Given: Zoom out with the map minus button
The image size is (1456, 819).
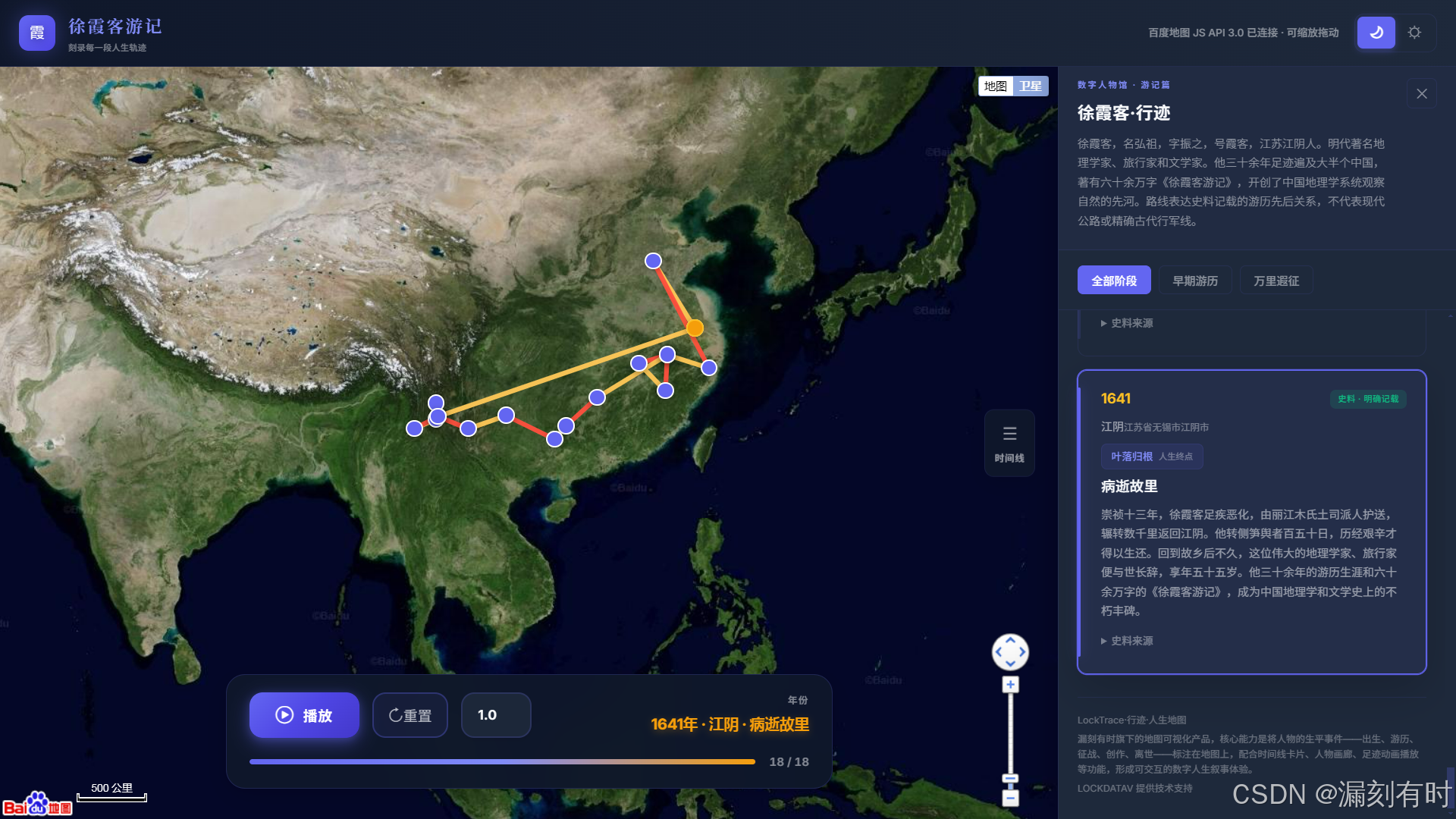Looking at the screenshot, I should pos(1010,798).
